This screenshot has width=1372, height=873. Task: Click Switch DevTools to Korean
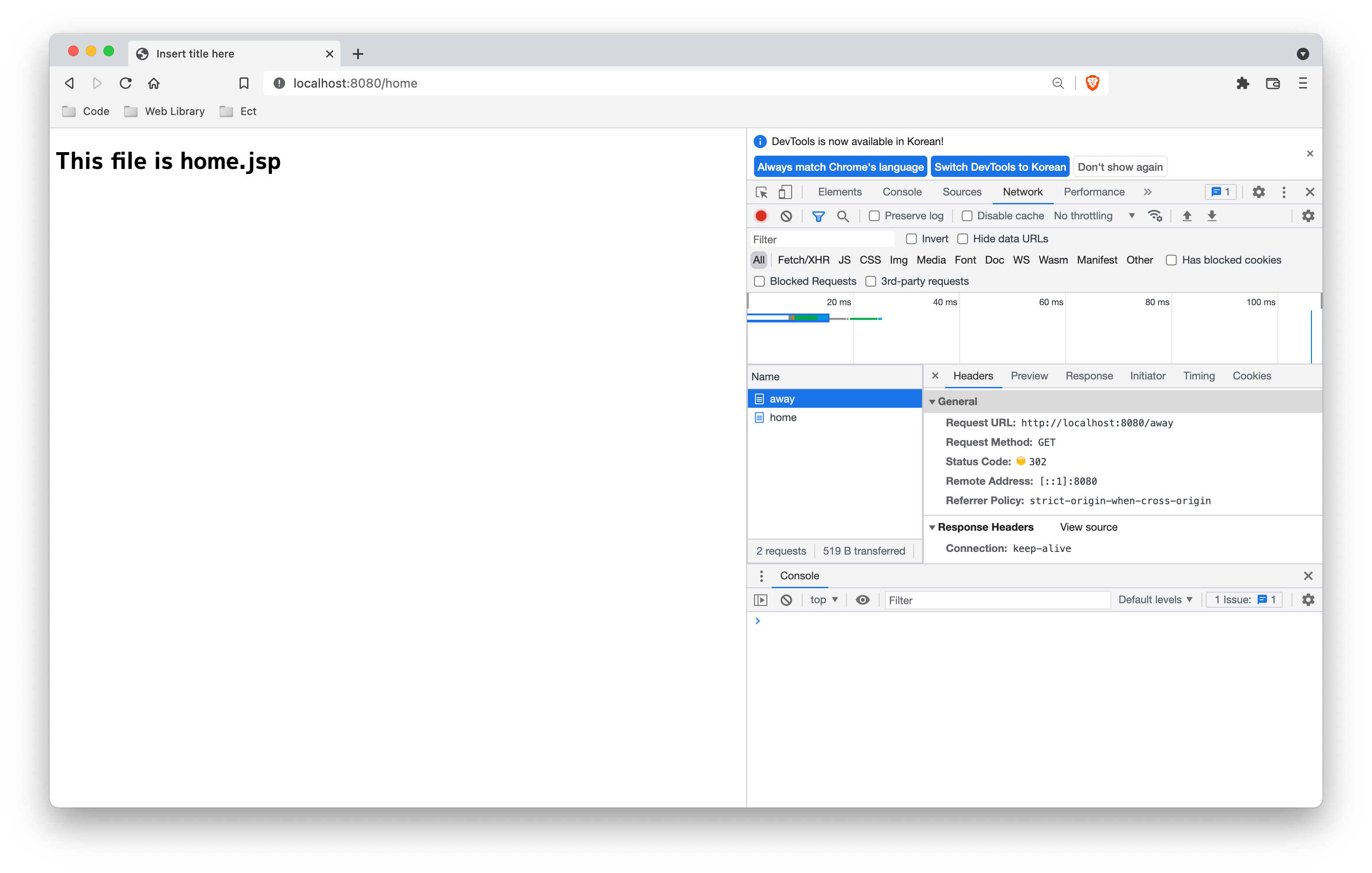point(1000,167)
